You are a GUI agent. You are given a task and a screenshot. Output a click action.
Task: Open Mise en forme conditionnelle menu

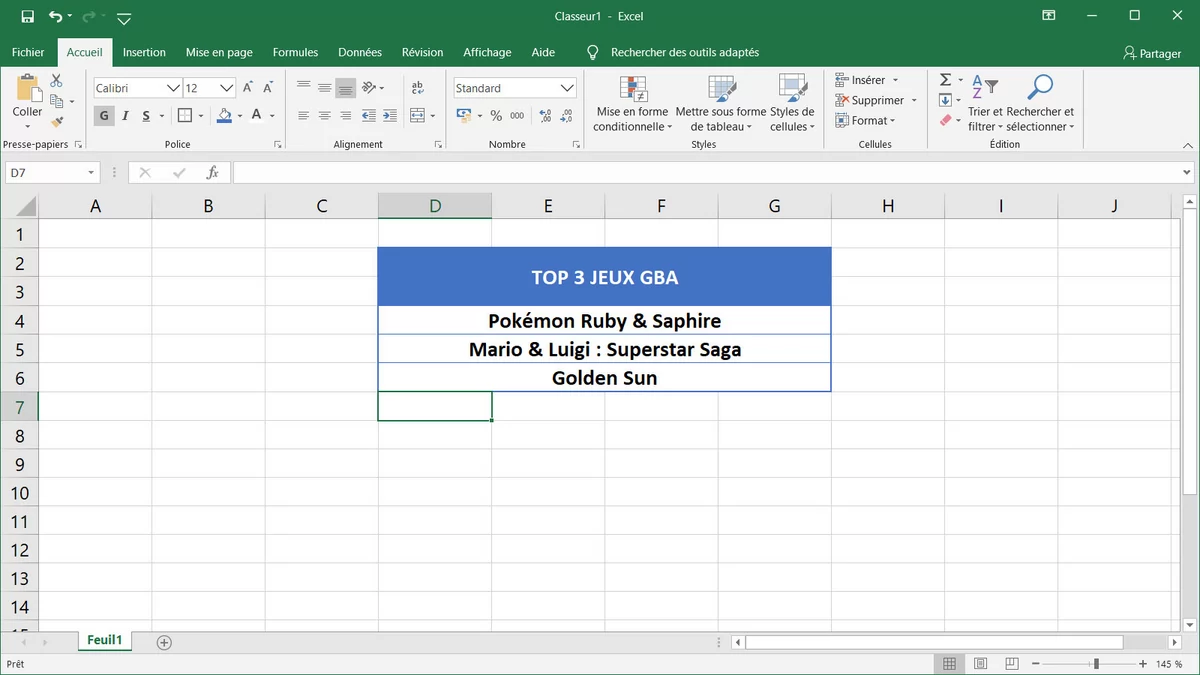coord(632,103)
